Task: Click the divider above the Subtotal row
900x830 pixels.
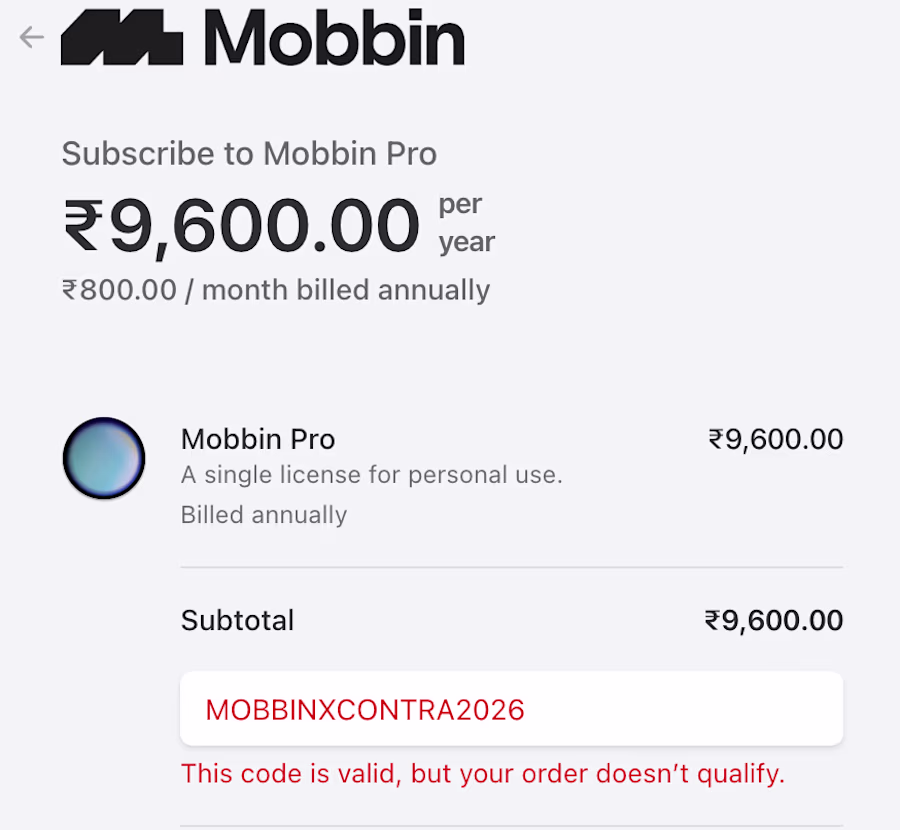Action: tap(511, 567)
